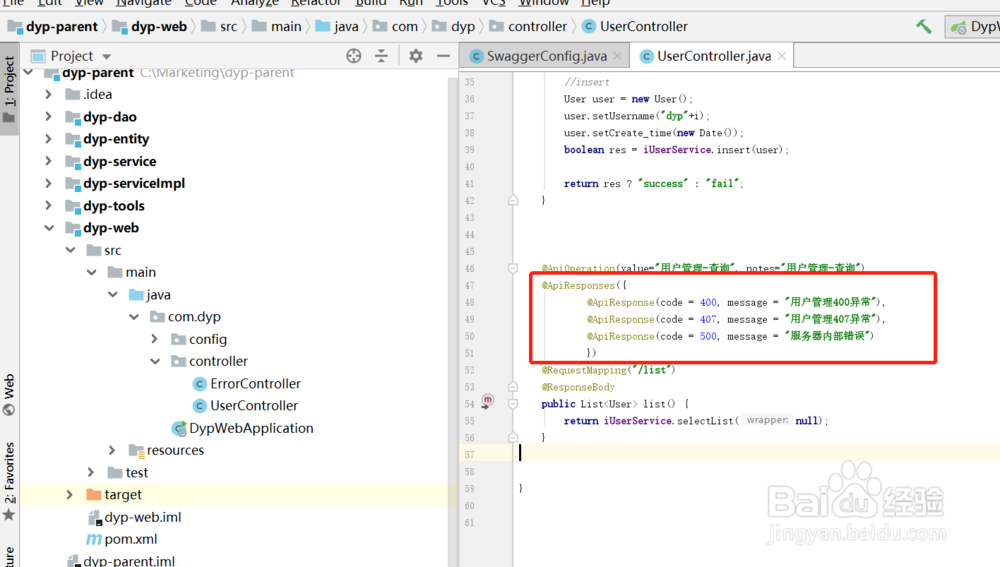Select dyp-parent.iml file
This screenshot has height=567, width=1000.
pos(129,561)
